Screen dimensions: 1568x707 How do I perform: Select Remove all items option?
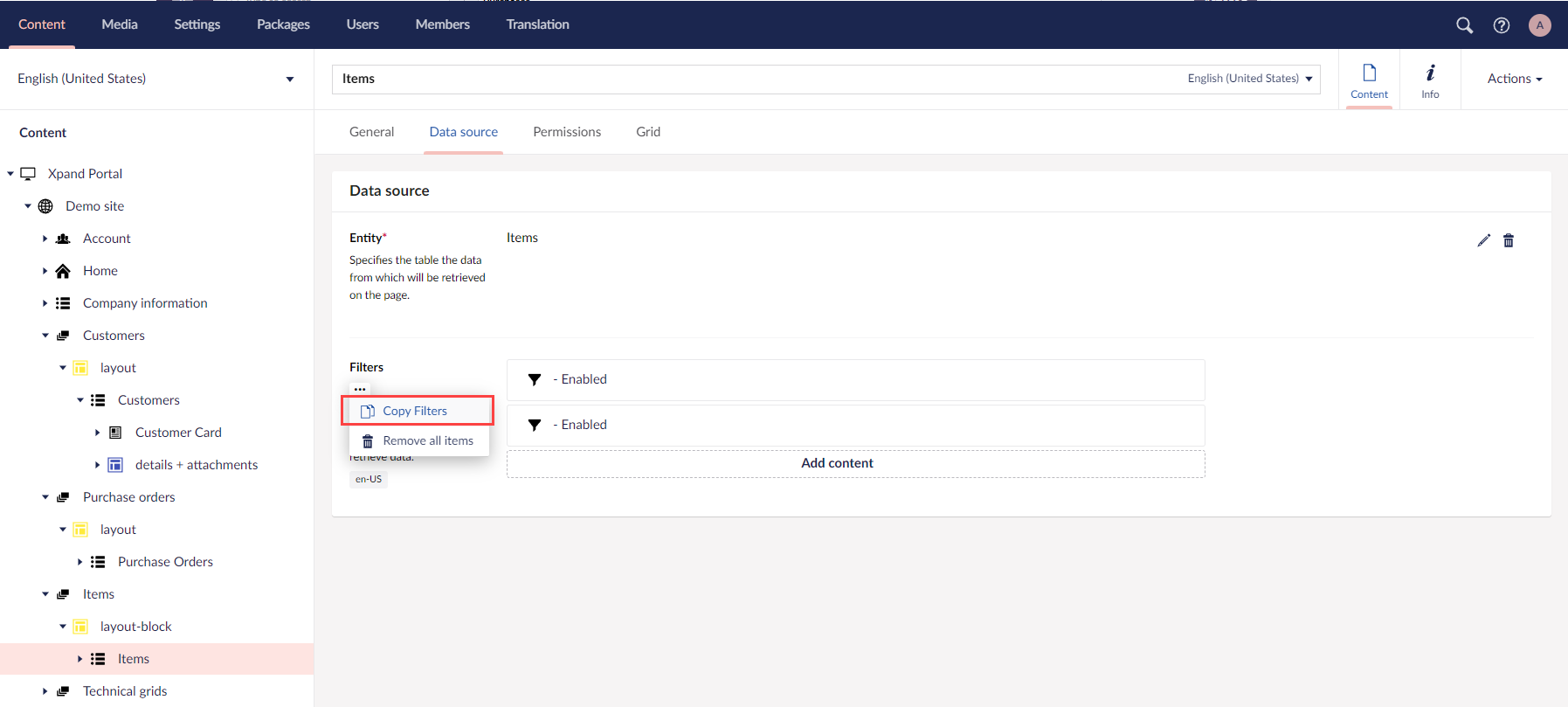(427, 441)
